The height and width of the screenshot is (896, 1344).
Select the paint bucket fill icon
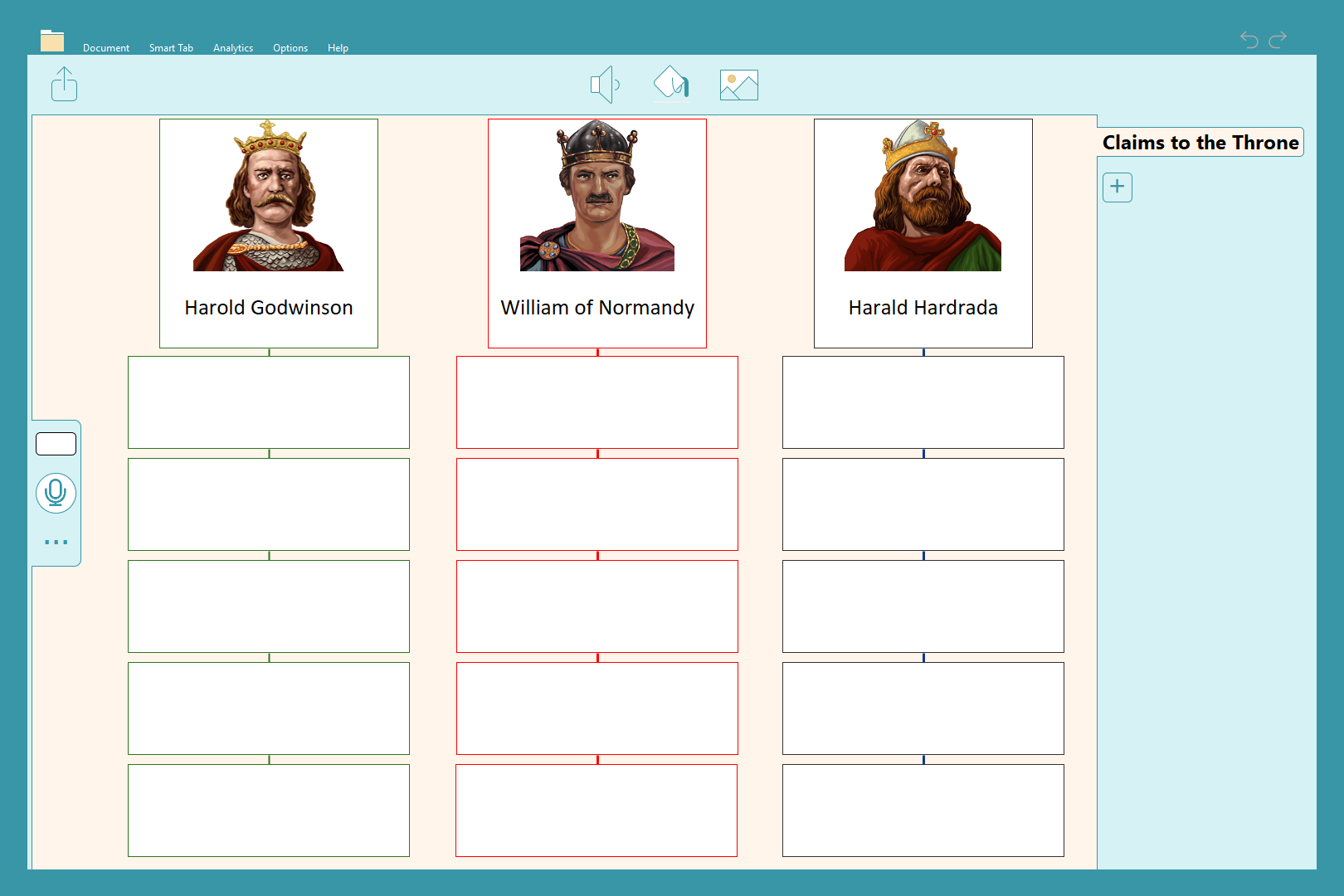(671, 84)
